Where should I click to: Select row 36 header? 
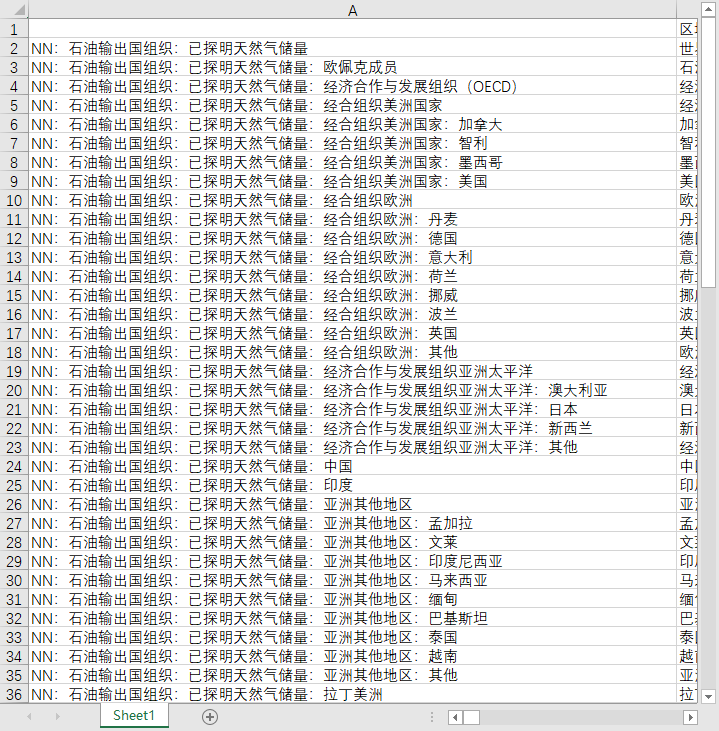point(14,694)
